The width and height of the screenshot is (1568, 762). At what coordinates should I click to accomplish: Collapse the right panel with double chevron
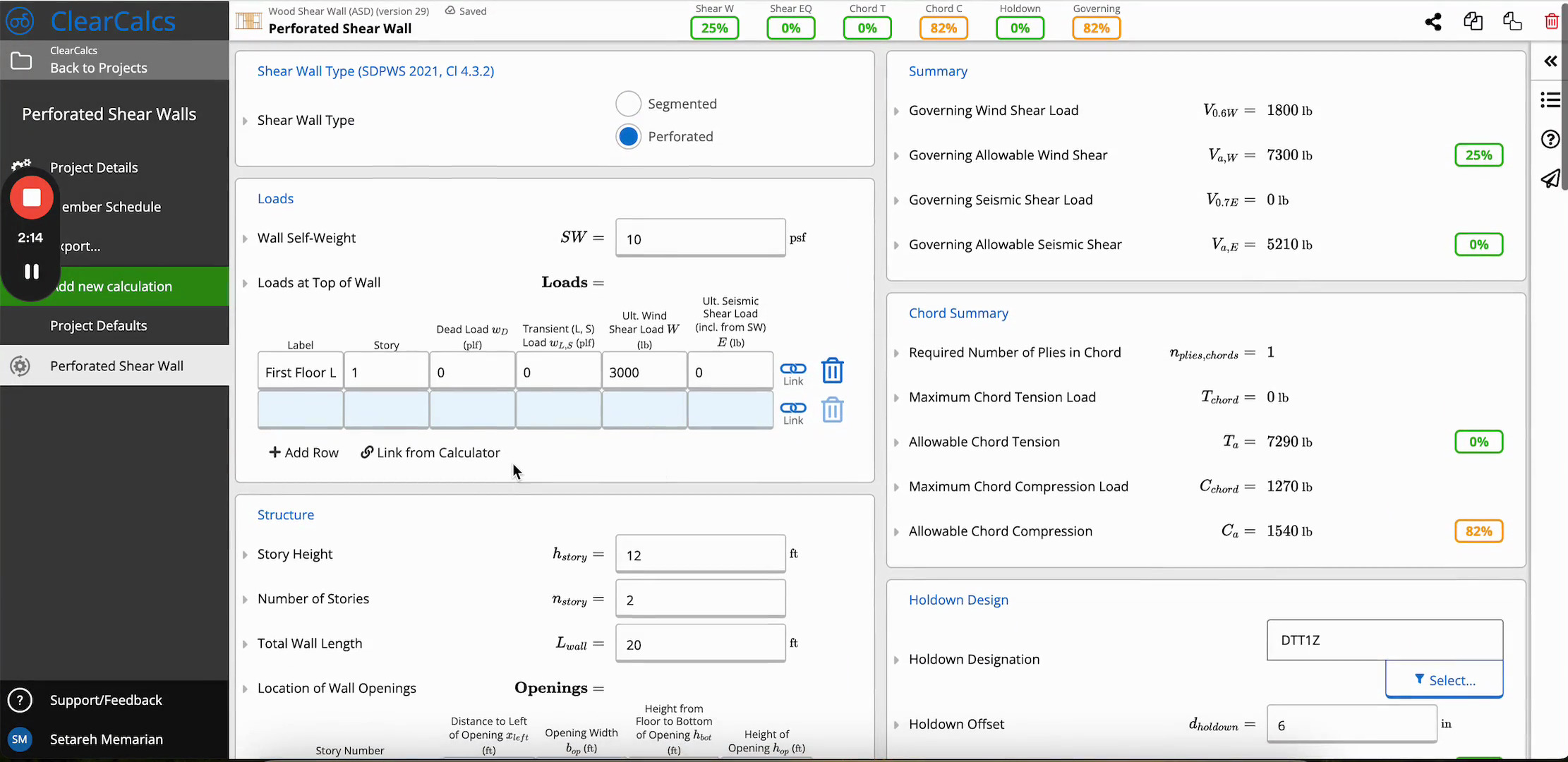tap(1550, 61)
